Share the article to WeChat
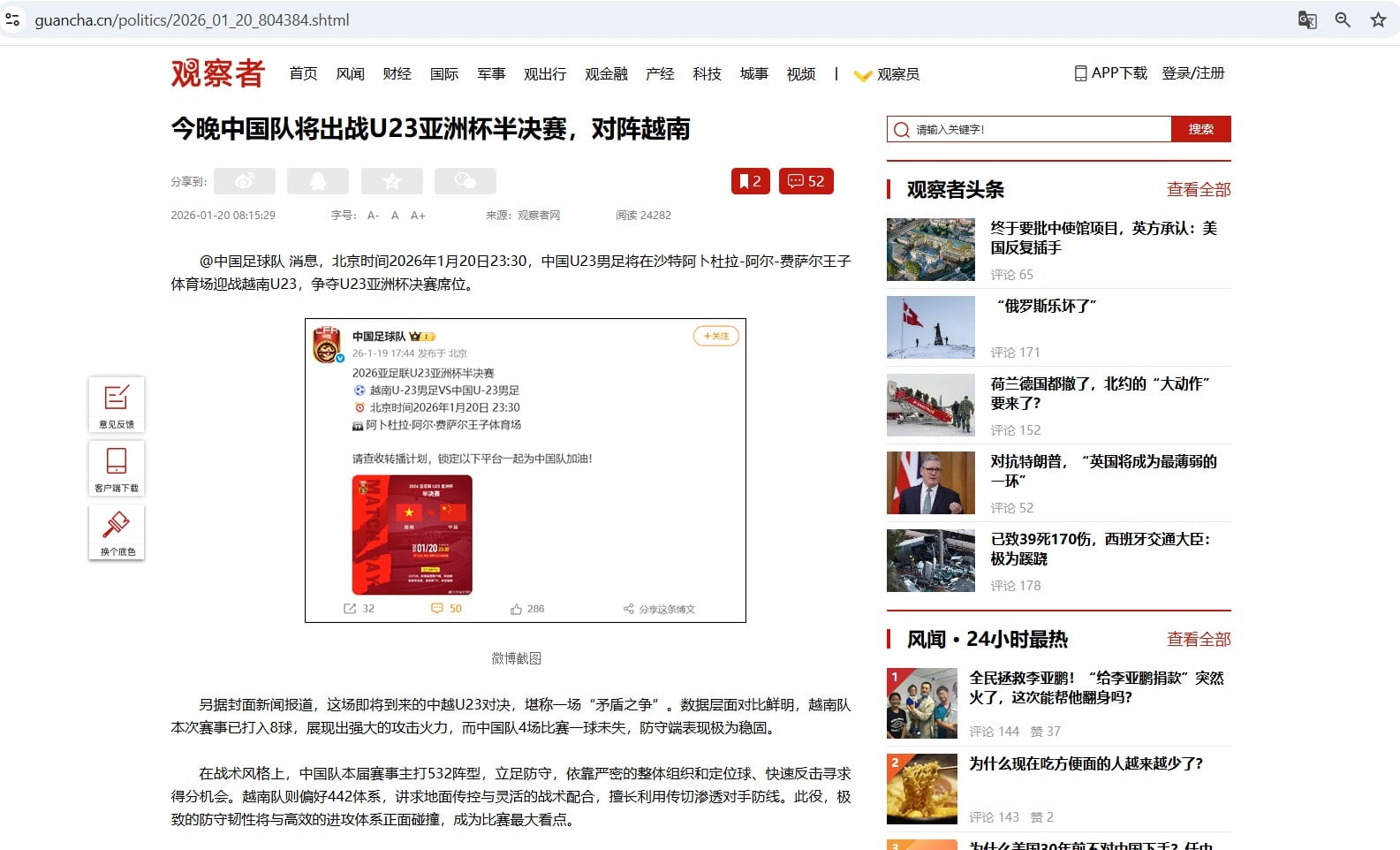The width and height of the screenshot is (1400, 850). point(465,181)
